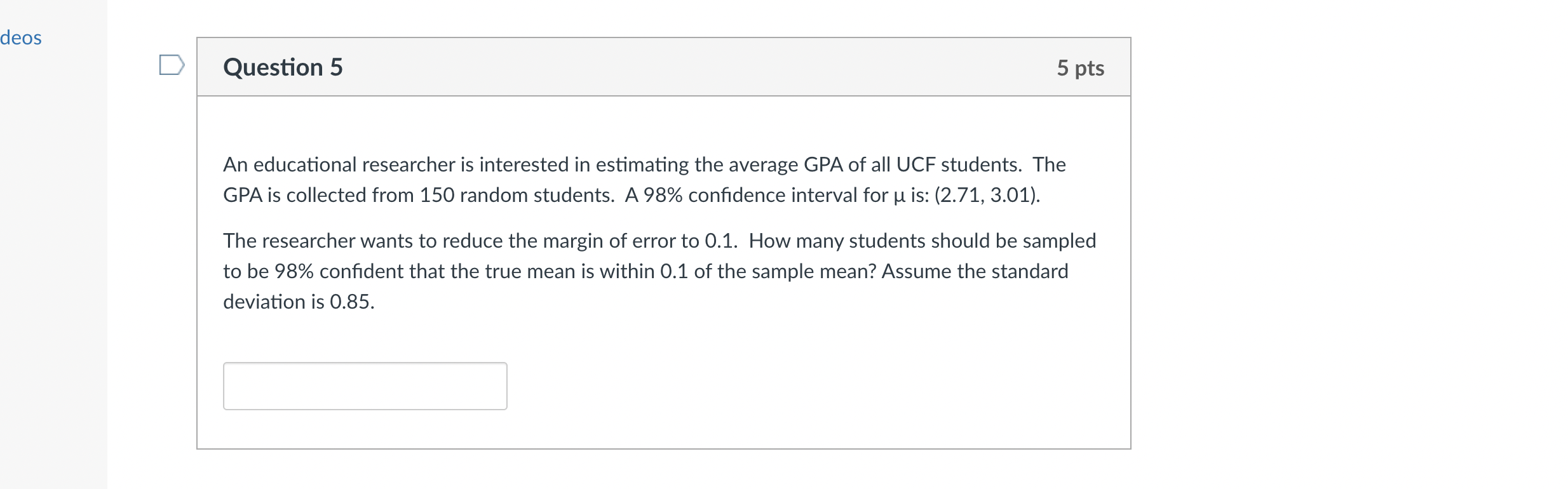
Task: Click the words 'UCF students'
Action: (x=958, y=164)
